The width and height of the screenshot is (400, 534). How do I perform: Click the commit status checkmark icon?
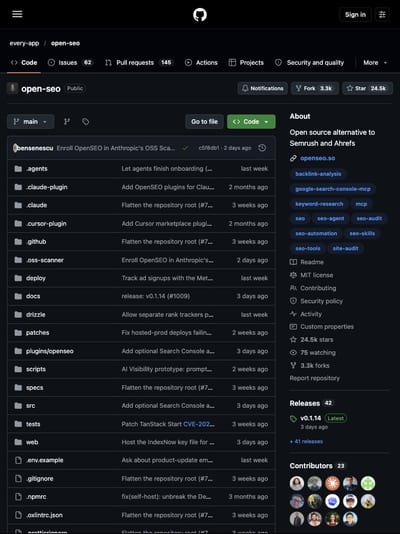185,148
